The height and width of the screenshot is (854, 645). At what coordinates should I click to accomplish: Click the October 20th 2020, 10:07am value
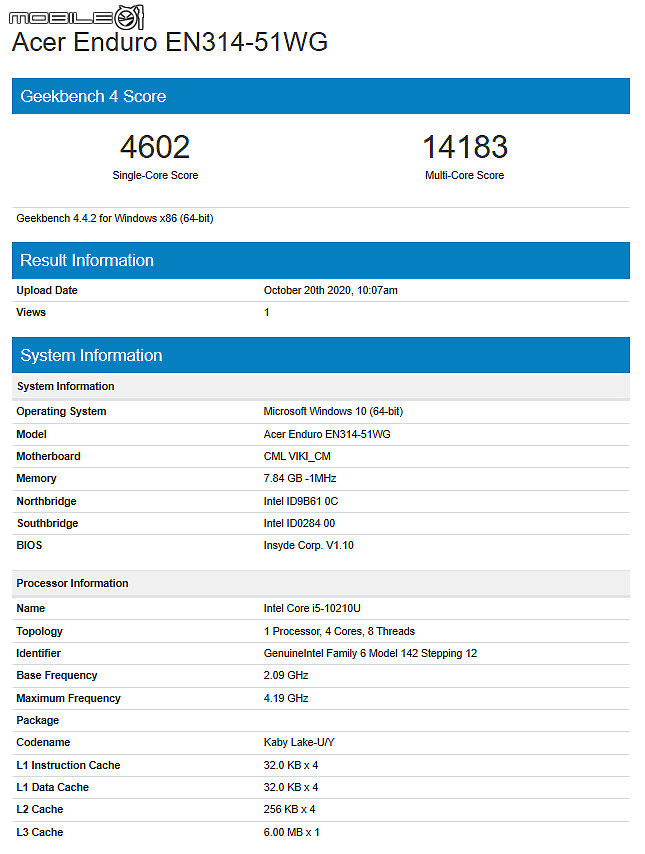(x=331, y=290)
